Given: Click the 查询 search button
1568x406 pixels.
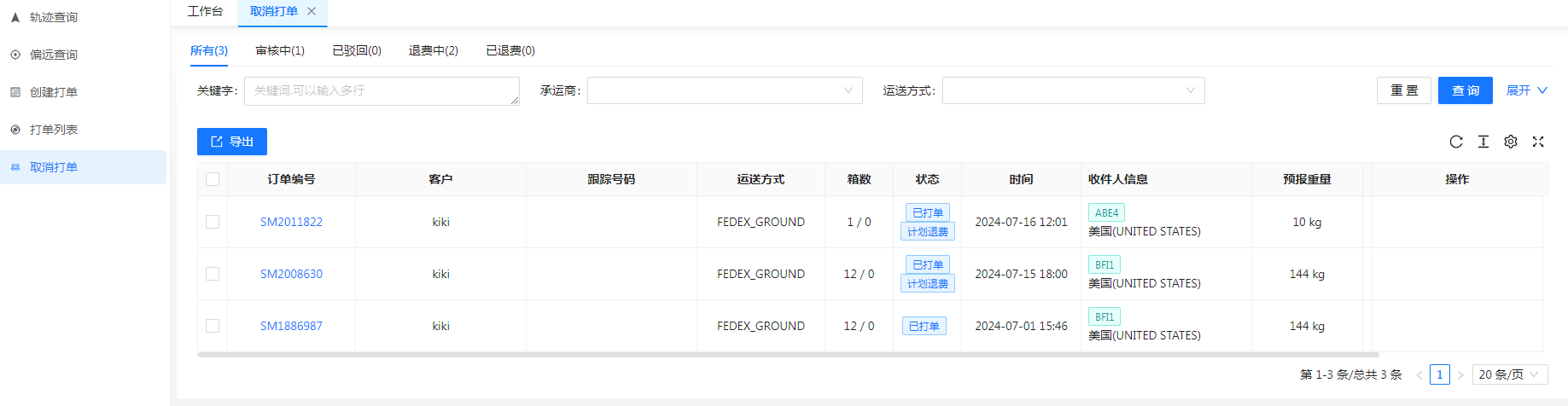Looking at the screenshot, I should click(x=1465, y=90).
